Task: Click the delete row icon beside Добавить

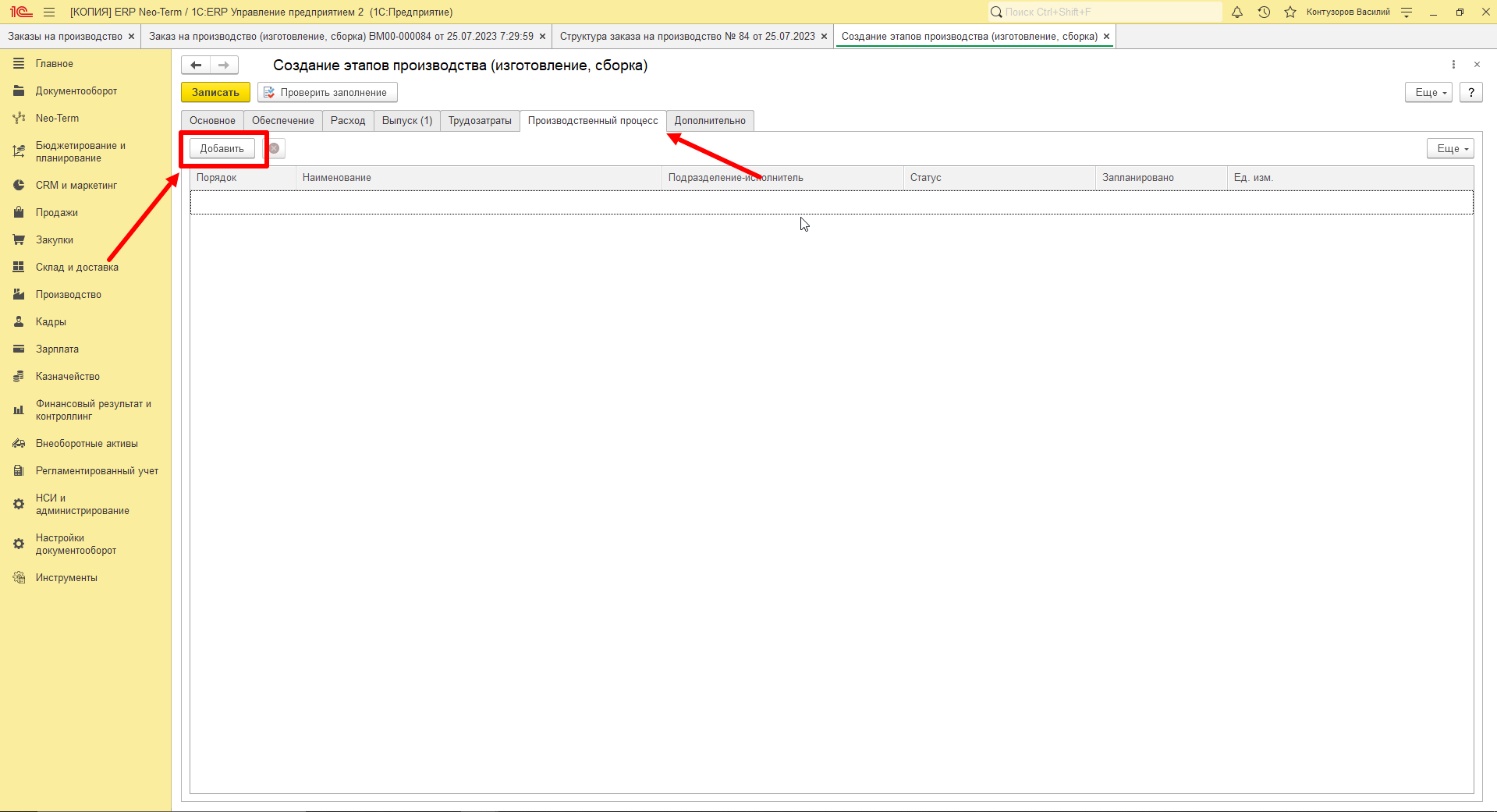Action: 275,148
